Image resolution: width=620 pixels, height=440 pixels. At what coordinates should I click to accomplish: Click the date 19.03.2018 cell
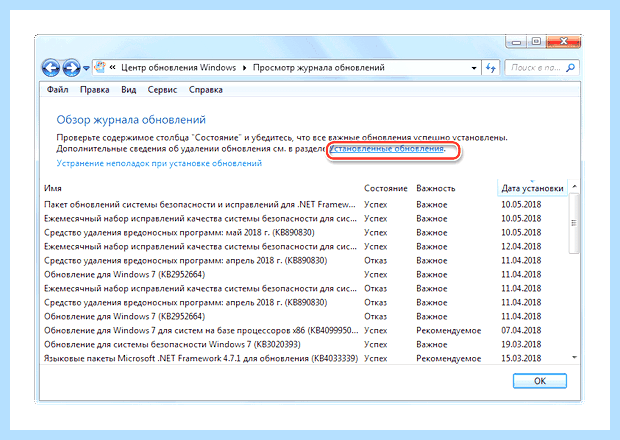point(521,344)
